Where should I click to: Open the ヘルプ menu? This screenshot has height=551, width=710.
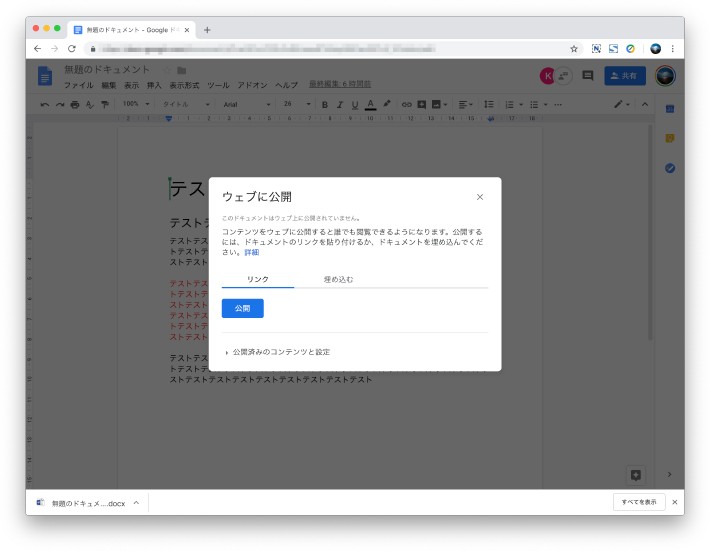[287, 85]
